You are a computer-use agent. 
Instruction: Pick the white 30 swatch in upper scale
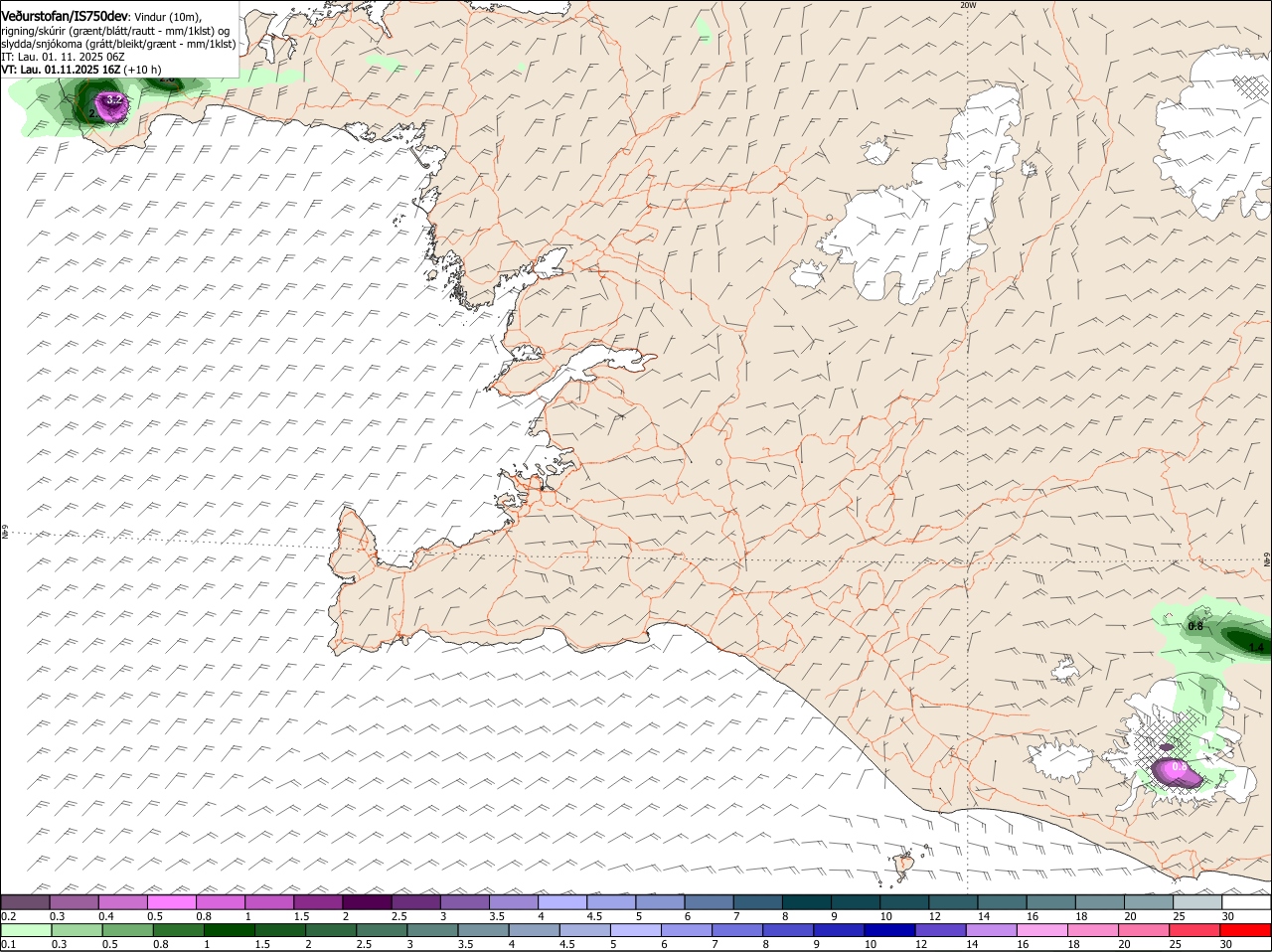tap(1245, 901)
